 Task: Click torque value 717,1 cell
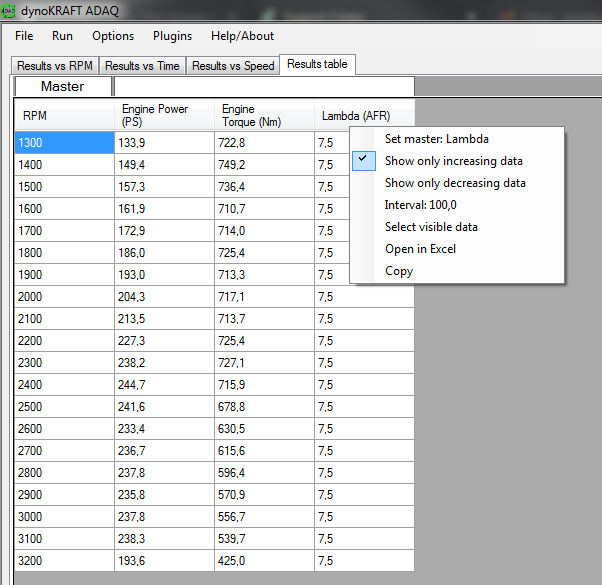pyautogui.click(x=264, y=297)
